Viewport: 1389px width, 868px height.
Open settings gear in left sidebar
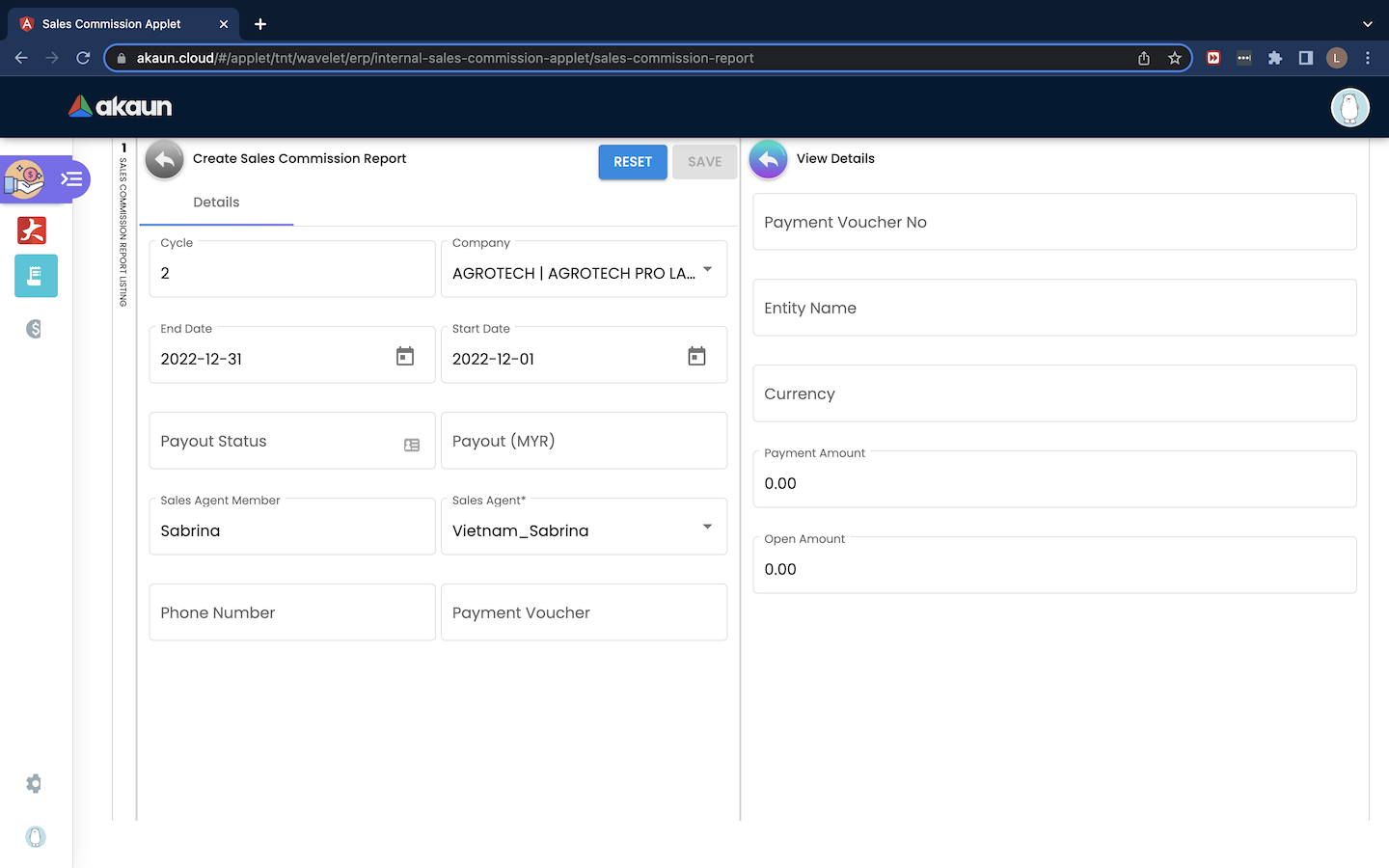click(35, 784)
